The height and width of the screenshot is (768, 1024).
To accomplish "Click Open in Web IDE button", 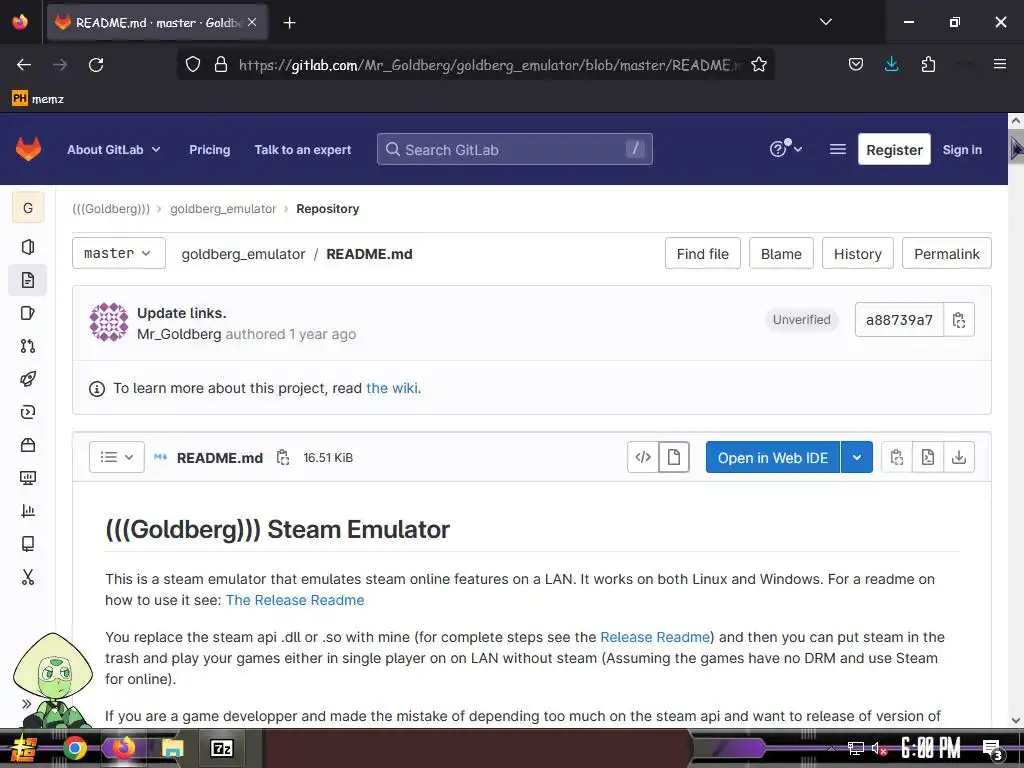I will (x=773, y=457).
